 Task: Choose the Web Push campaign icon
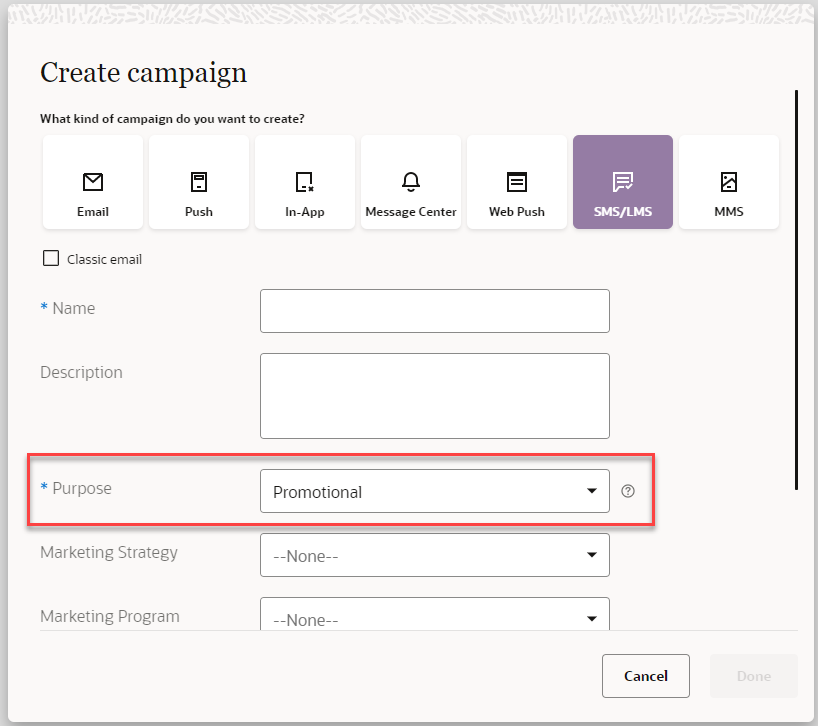tap(517, 182)
